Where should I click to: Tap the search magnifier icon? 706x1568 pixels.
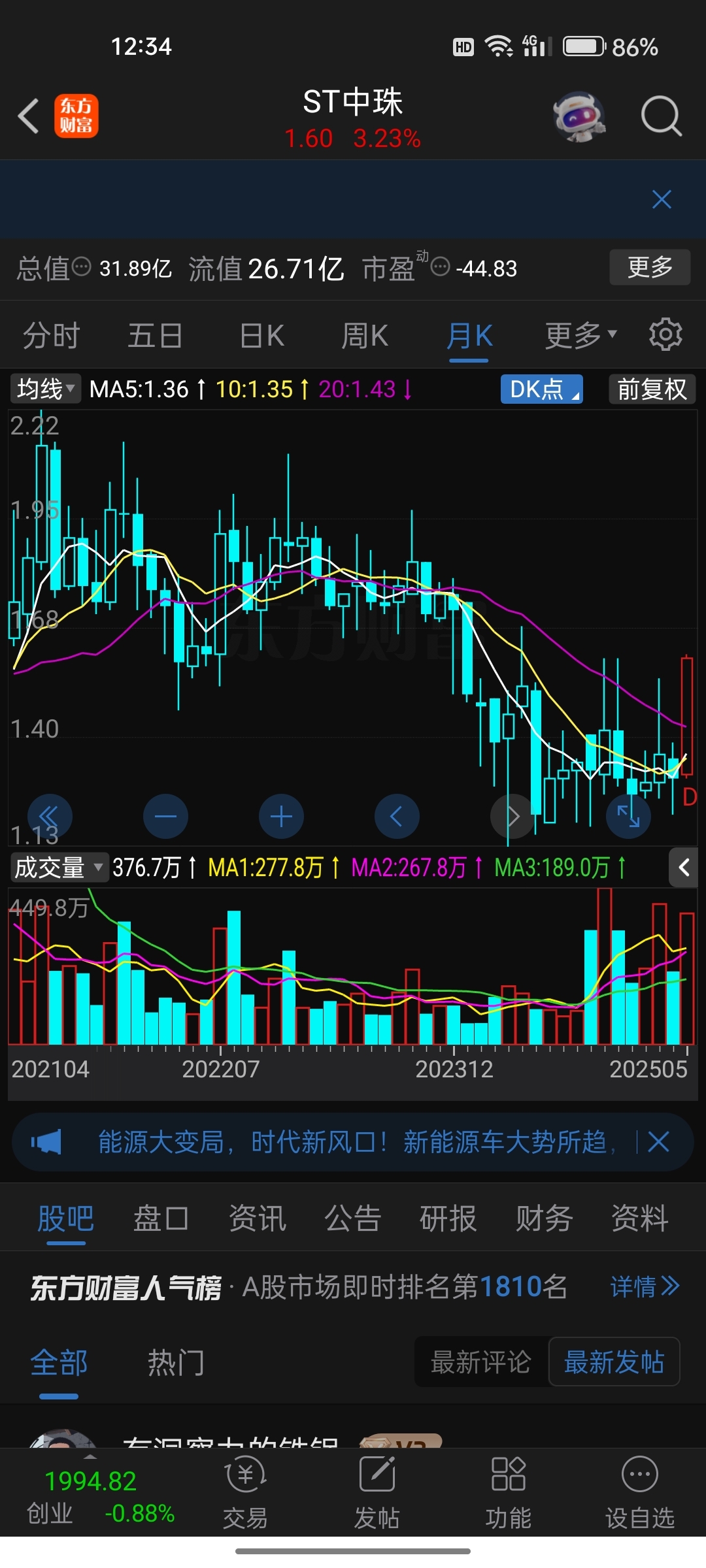point(661,116)
